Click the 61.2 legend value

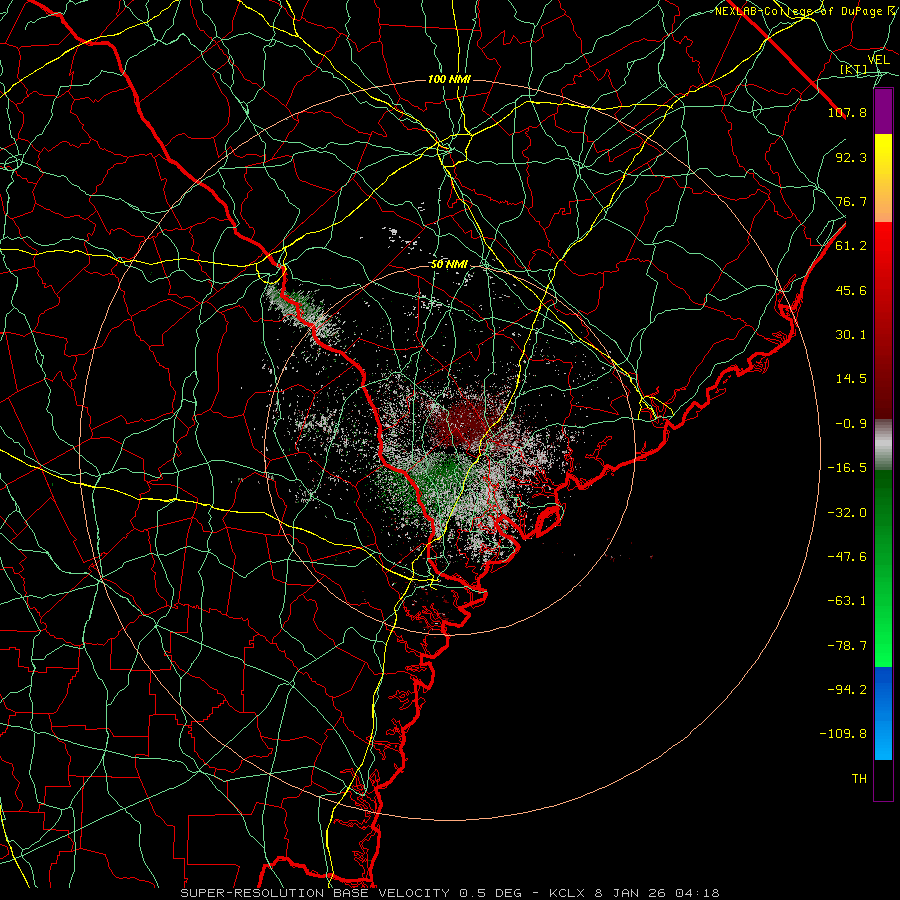click(x=851, y=246)
